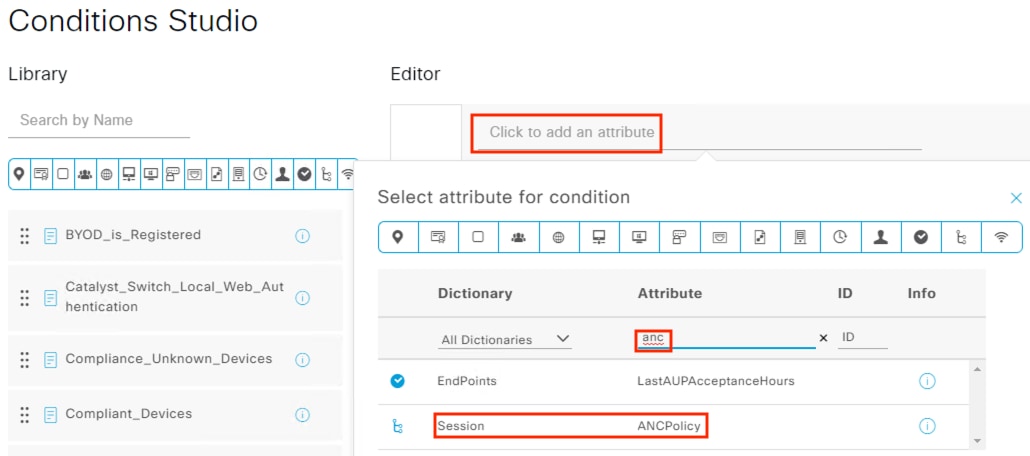
Task: Focus the Attribute filter field containing 'anc'
Action: pos(726,338)
